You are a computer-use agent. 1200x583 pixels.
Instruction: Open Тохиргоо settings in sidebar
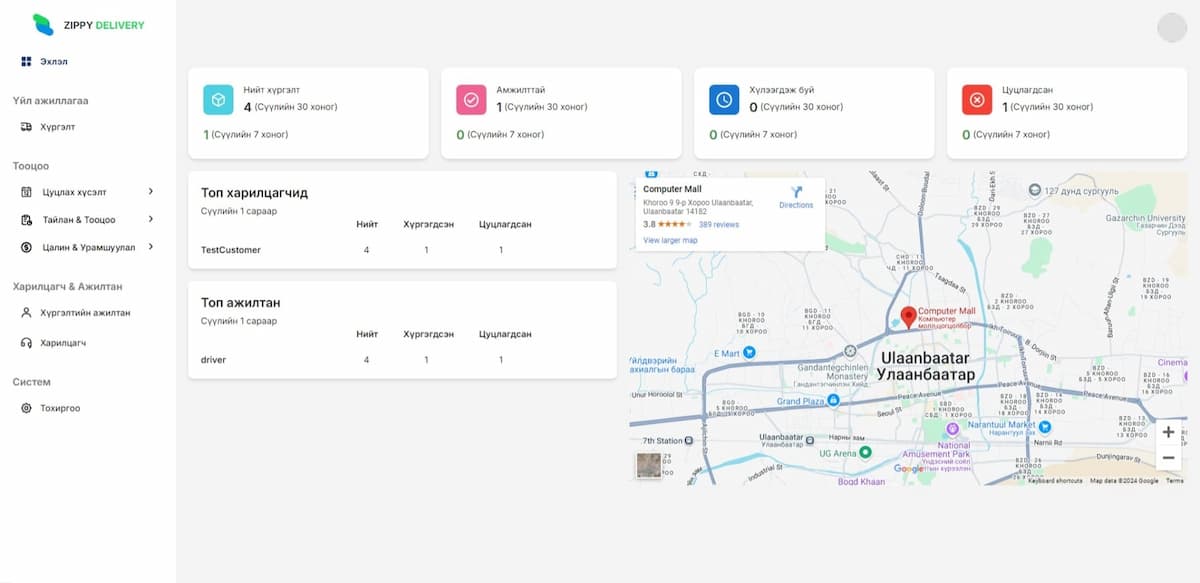pyautogui.click(x=59, y=408)
